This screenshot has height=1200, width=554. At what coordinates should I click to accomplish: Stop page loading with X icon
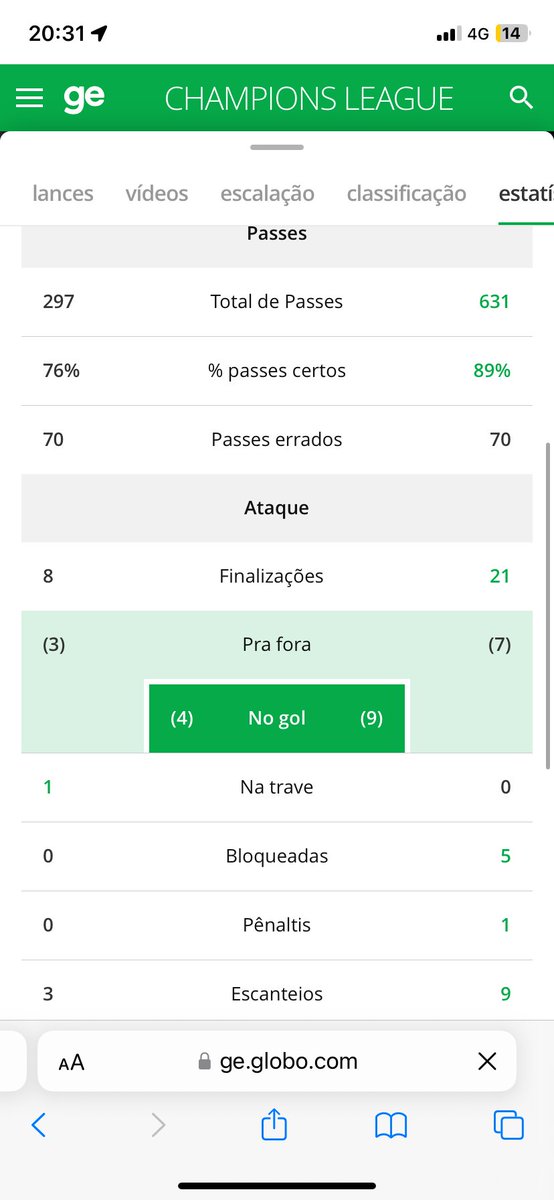[487, 1062]
